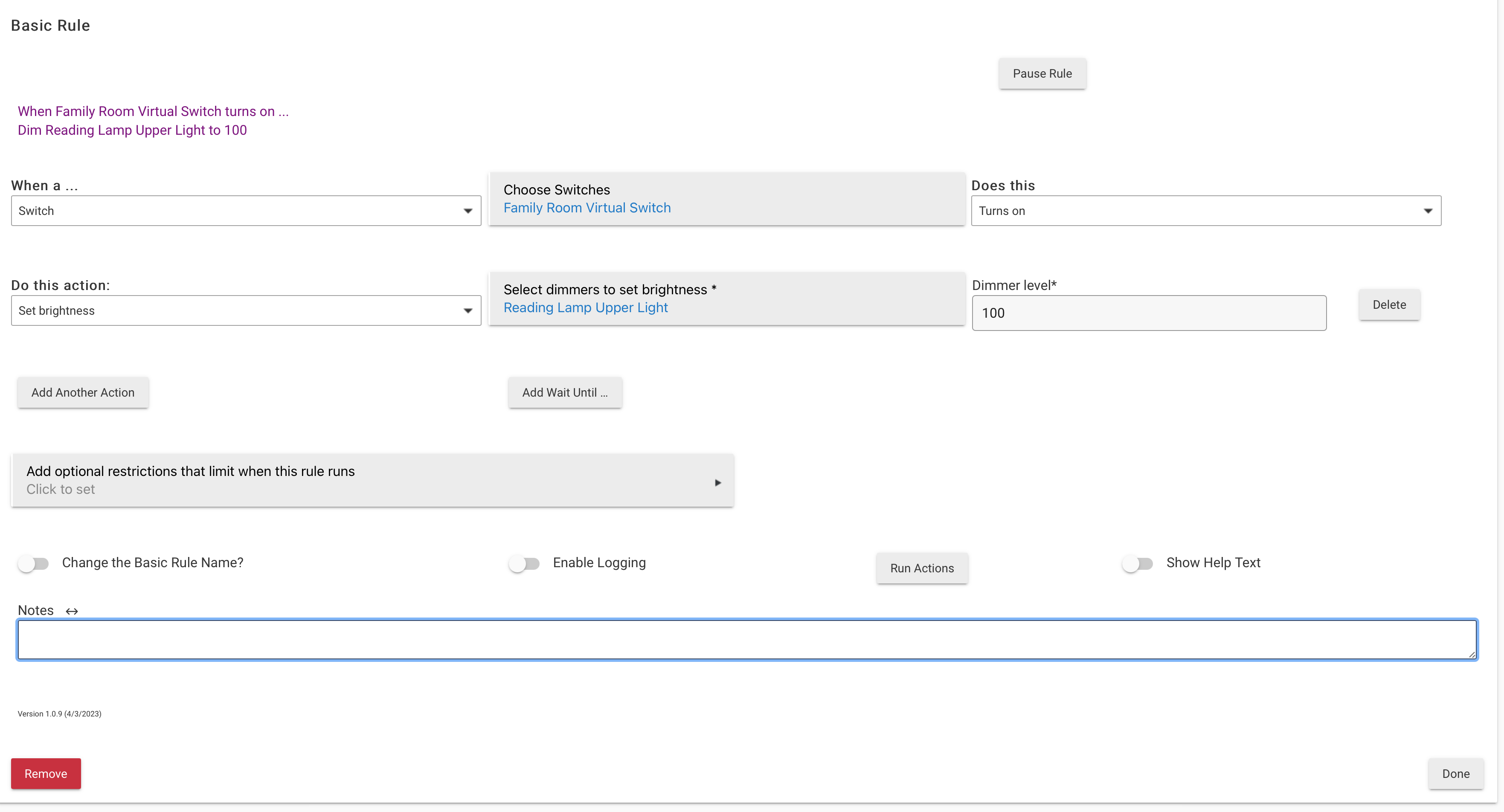Click 'Dim Reading Lamp Upper Light to 100' summary

click(132, 130)
